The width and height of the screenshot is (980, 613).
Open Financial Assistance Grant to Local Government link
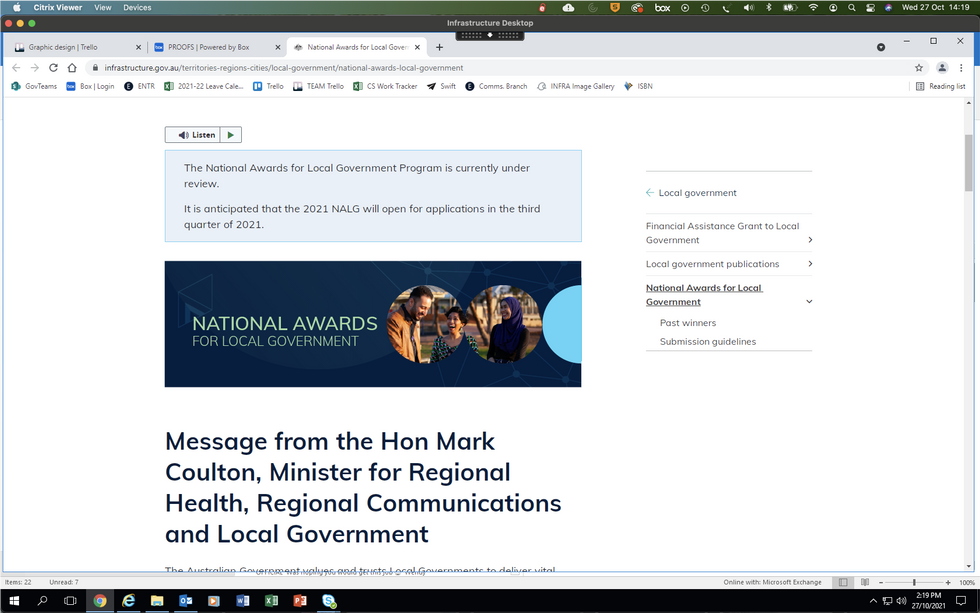(722, 232)
